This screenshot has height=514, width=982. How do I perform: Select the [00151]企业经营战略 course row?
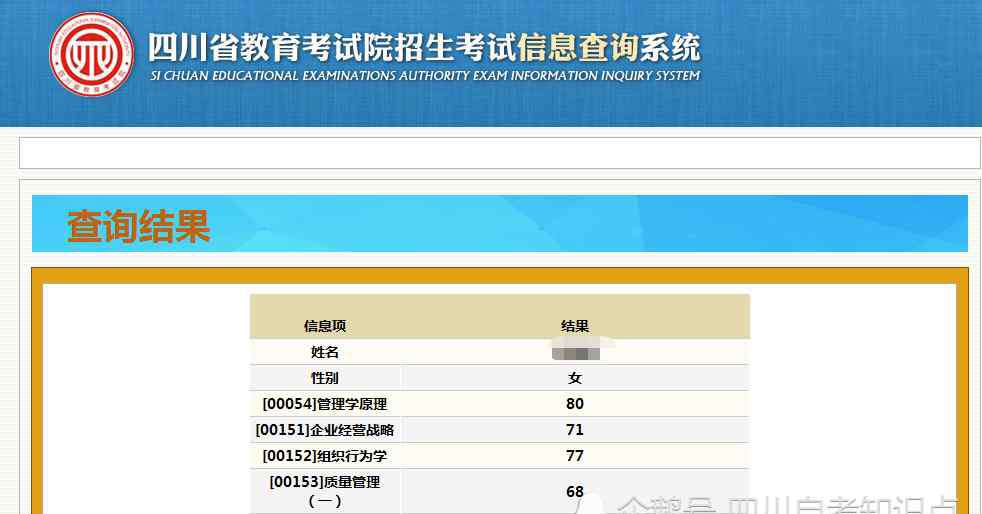pos(325,430)
